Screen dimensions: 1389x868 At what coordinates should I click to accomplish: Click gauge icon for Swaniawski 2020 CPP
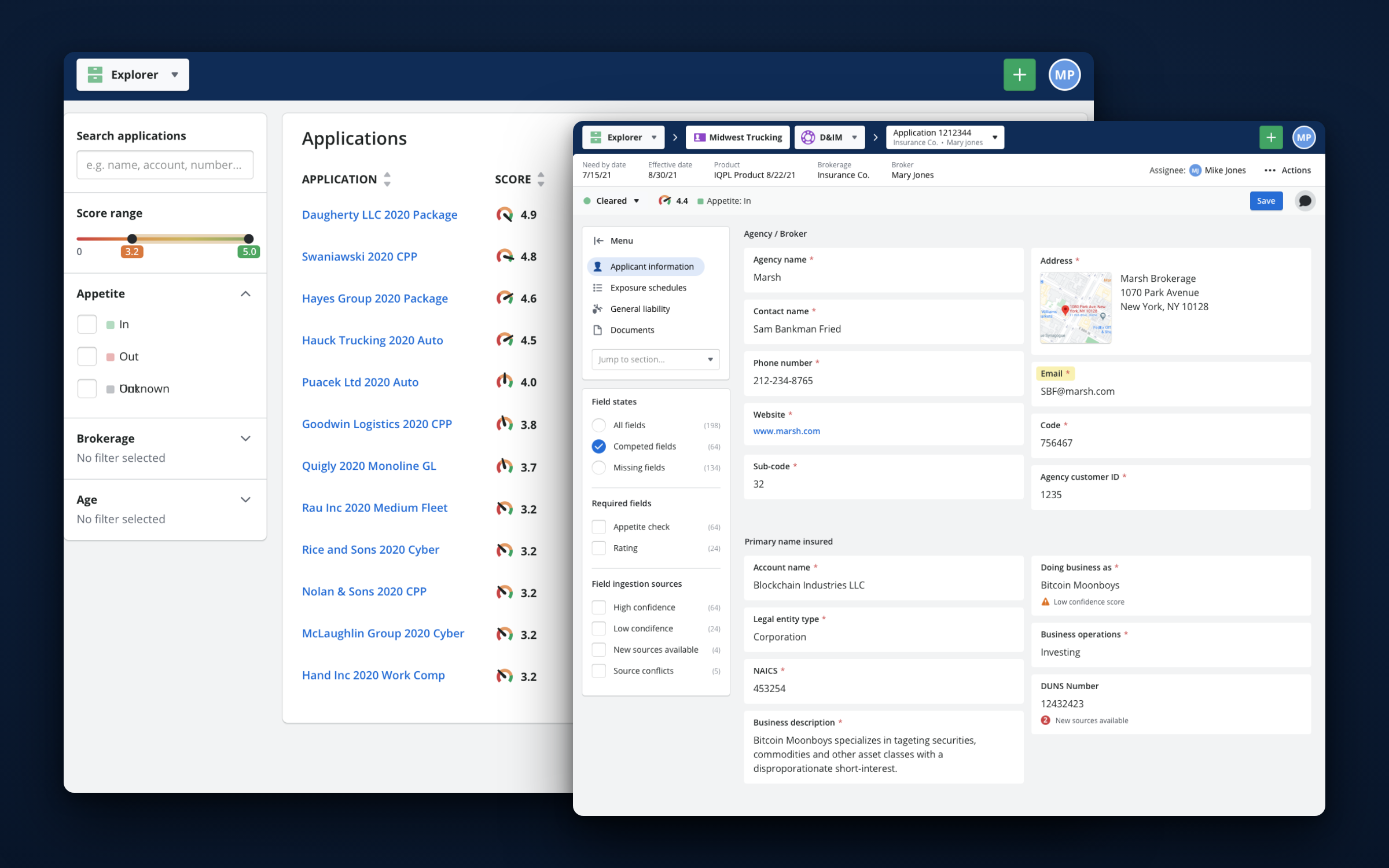click(505, 256)
